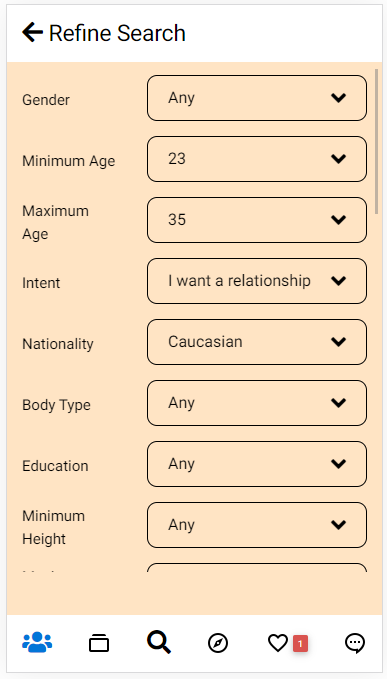Open the Body Type dropdown
Image resolution: width=387 pixels, height=679 pixels.
[x=257, y=403]
